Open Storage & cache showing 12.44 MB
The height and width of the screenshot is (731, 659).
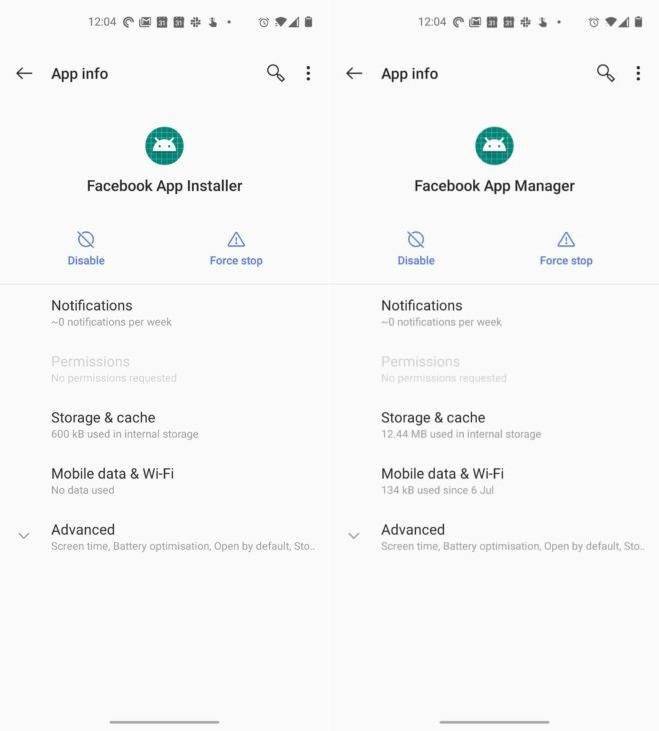coord(495,425)
